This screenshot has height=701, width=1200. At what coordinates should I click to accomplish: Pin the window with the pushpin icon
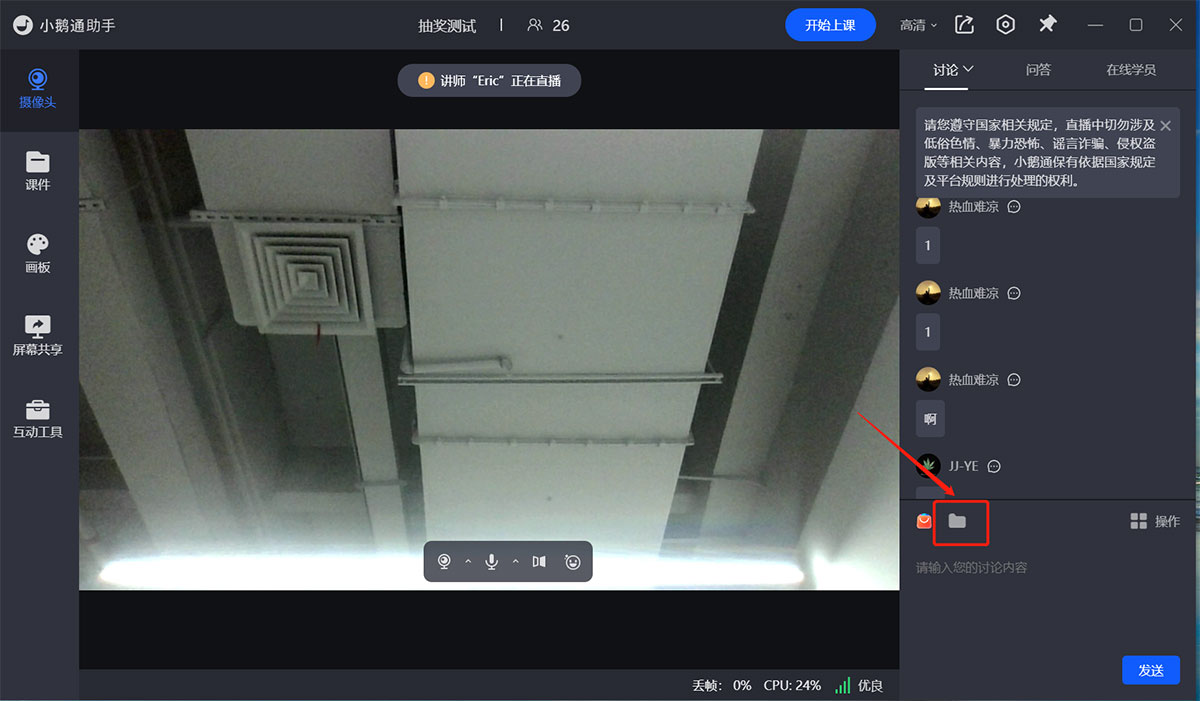pos(1047,25)
